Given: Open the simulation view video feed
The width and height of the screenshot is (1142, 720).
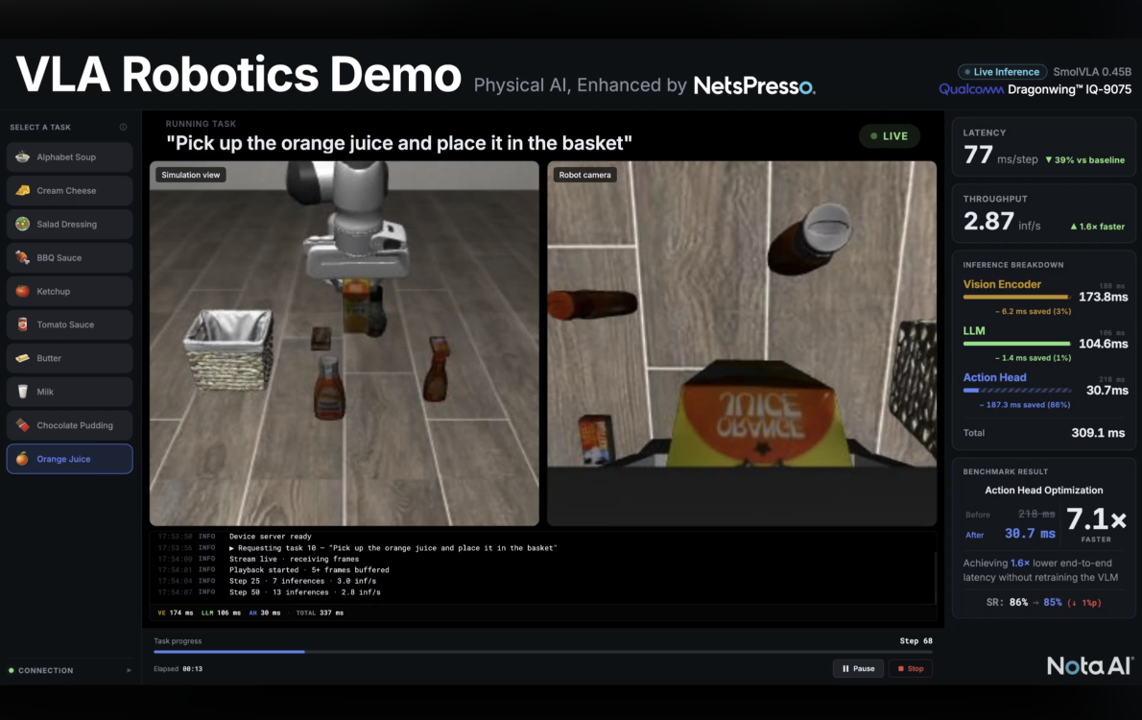Looking at the screenshot, I should (x=344, y=344).
